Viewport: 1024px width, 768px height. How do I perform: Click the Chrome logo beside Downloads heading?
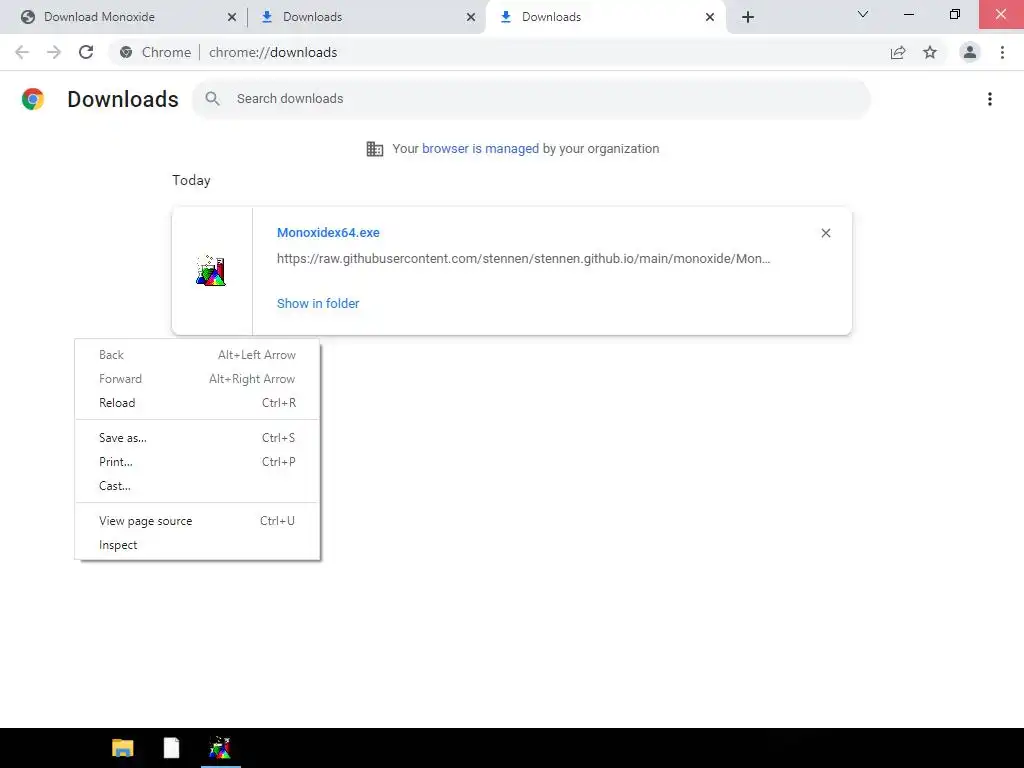(x=33, y=99)
